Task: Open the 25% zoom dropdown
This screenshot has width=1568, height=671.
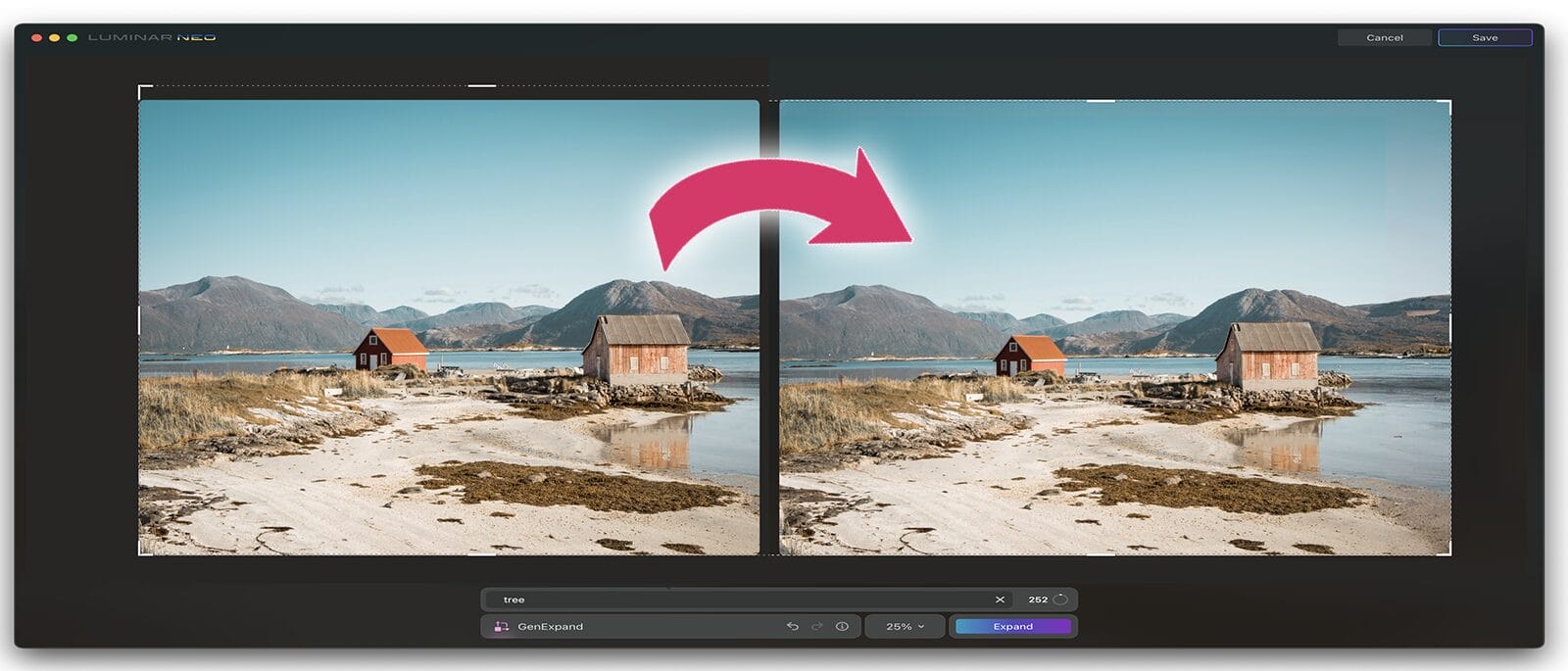Action: pos(905,627)
